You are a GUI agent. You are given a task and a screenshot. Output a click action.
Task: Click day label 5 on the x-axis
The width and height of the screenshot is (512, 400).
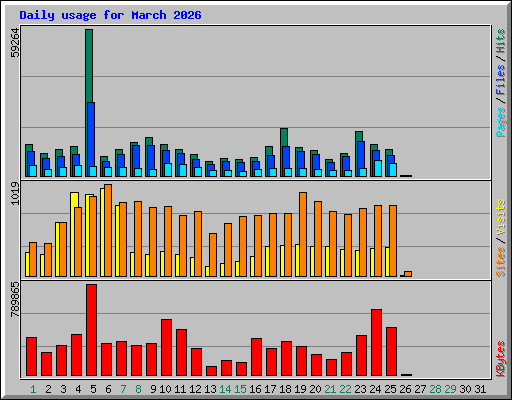click(93, 389)
